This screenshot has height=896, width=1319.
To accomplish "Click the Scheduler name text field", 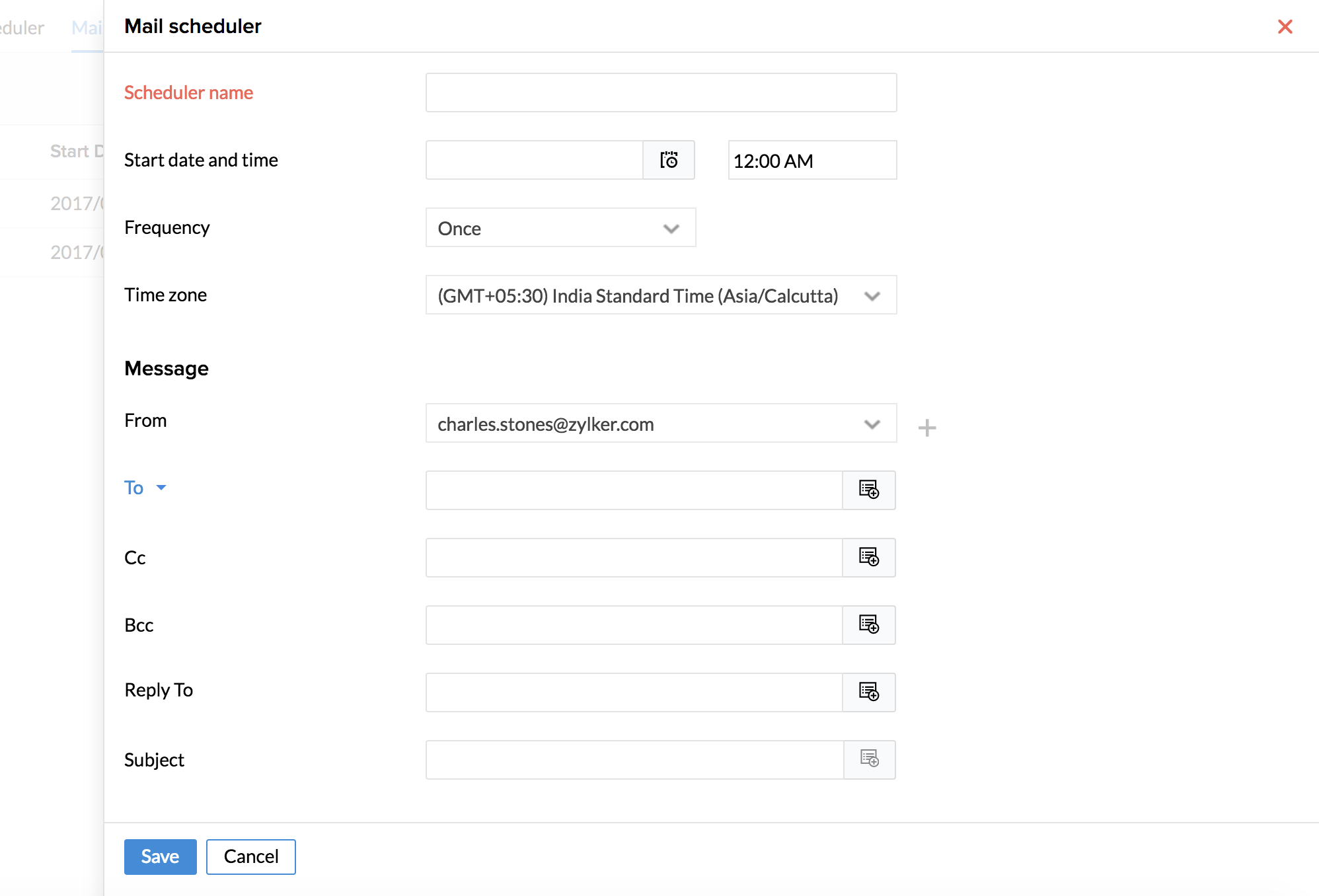I will [661, 93].
